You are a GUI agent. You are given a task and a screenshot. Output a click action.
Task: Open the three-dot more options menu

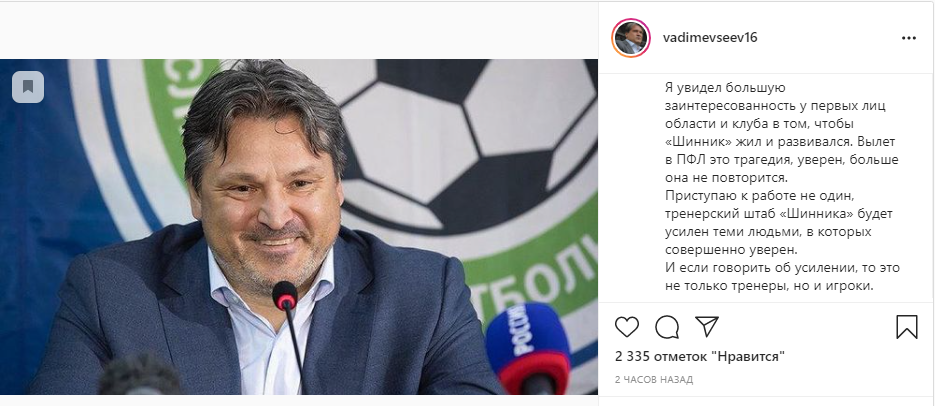coord(908,37)
